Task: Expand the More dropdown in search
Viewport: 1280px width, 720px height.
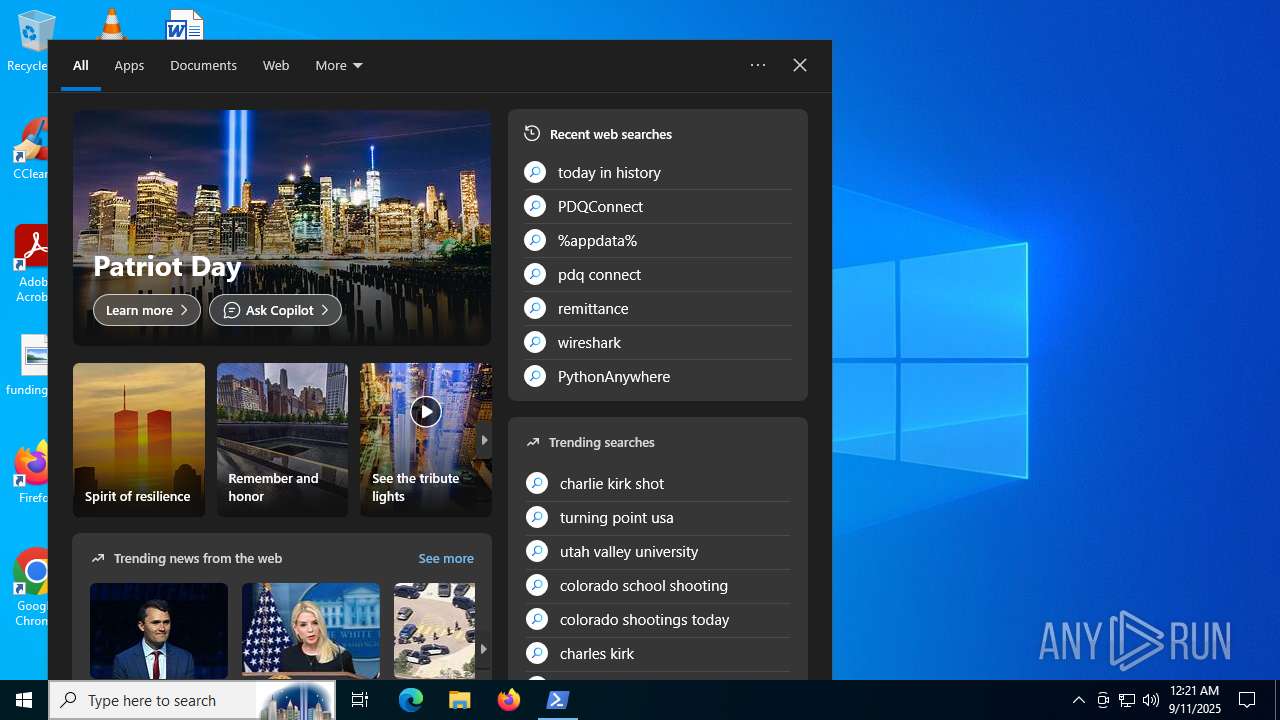Action: [x=338, y=65]
